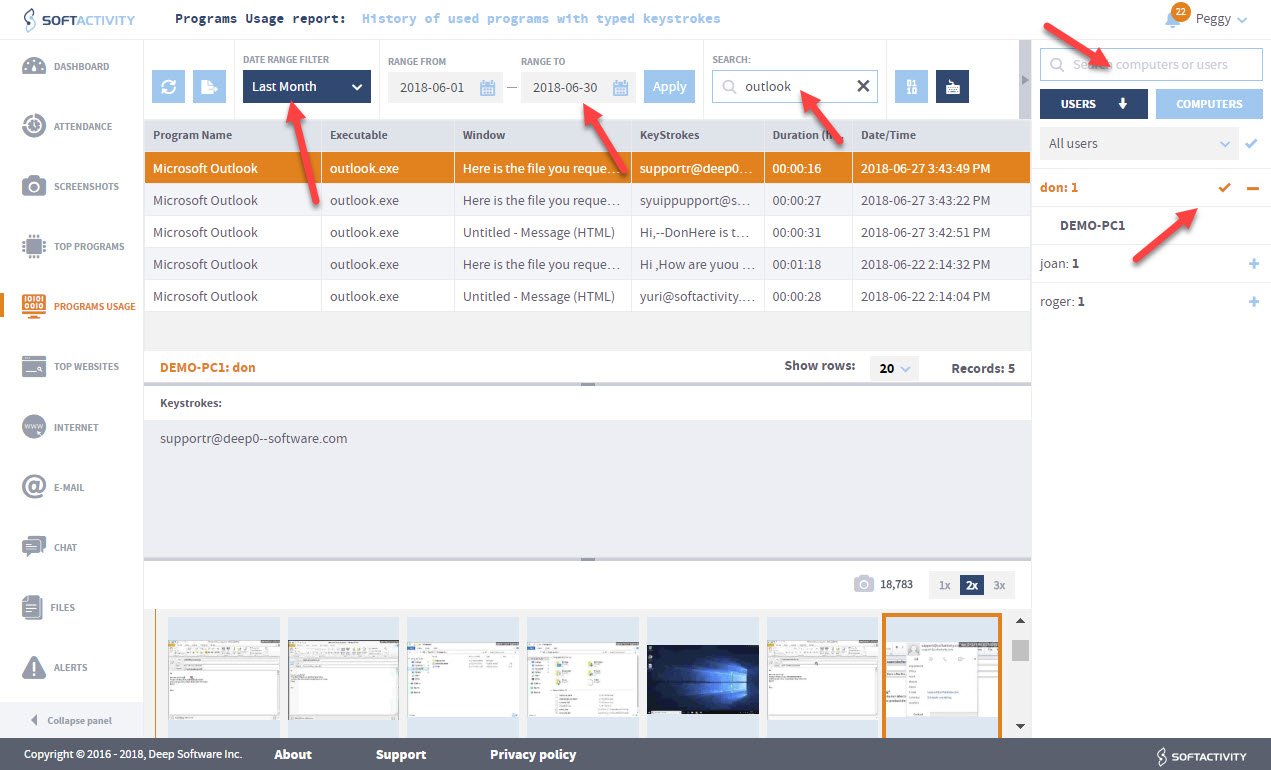Select the orange-highlighted screenshot thumbnail
The width and height of the screenshot is (1271, 770).
click(x=942, y=675)
